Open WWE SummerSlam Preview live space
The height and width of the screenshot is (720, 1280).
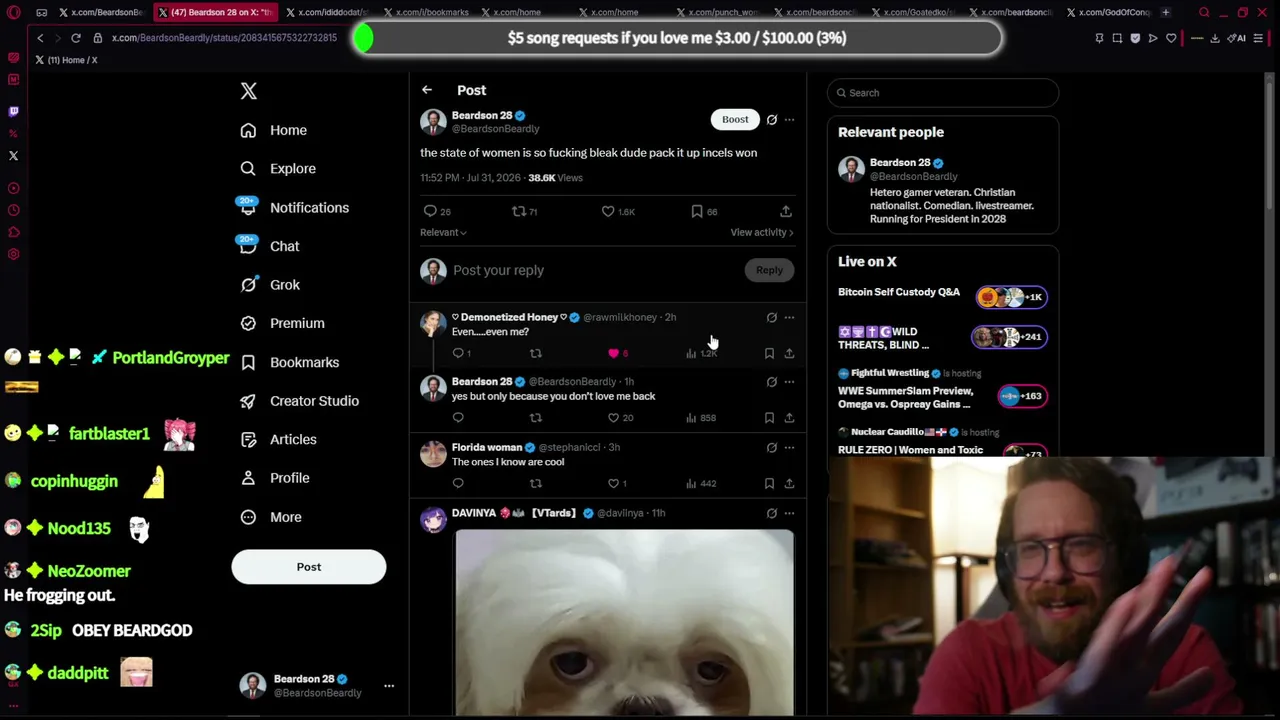(x=942, y=391)
